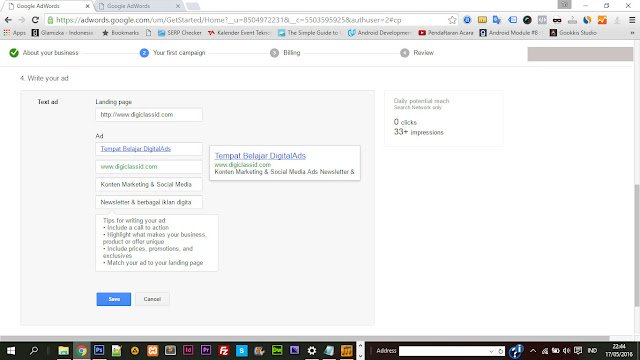Open the SERP Checker bookmark
Screen dimensions: 640x360
click(x=180, y=33)
